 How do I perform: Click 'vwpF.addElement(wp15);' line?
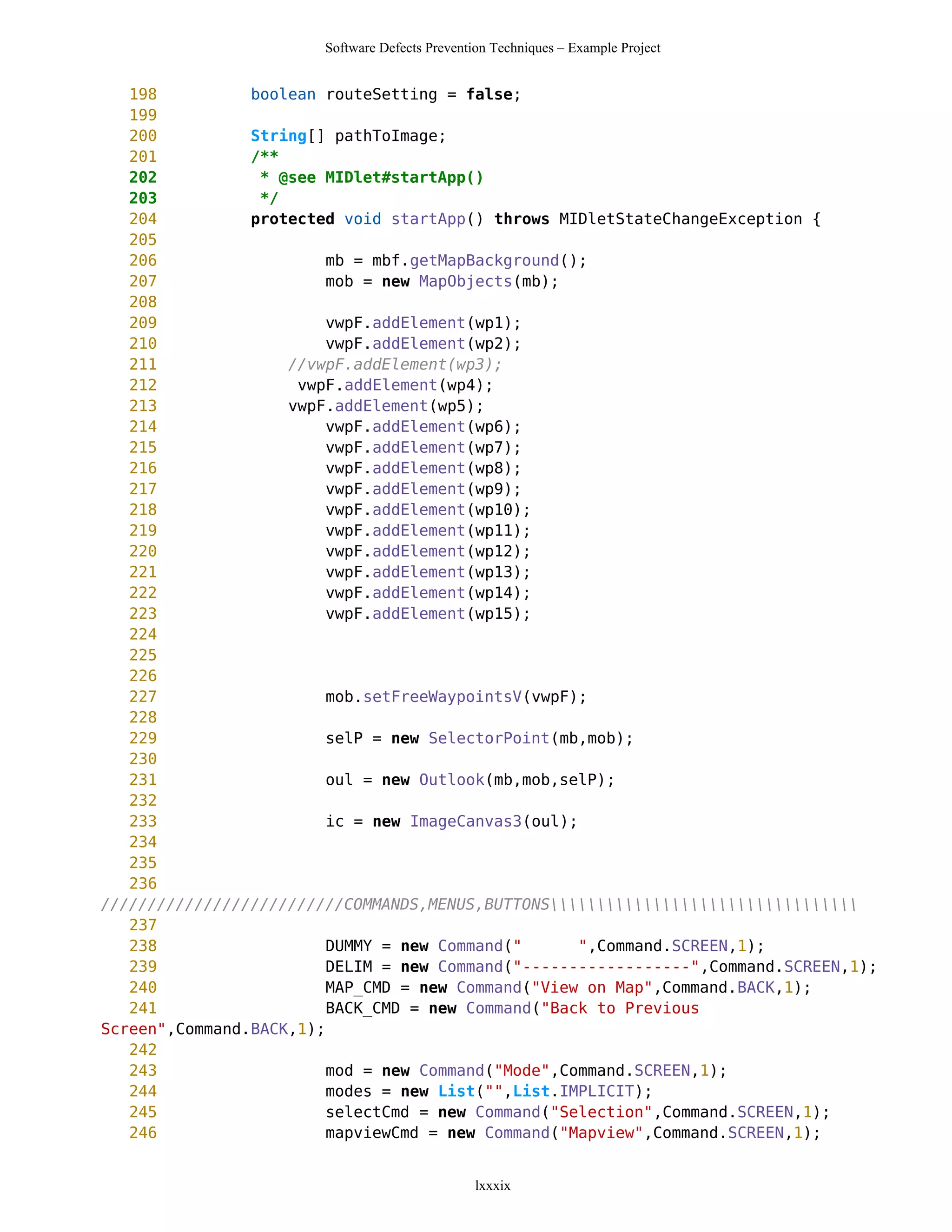point(428,614)
